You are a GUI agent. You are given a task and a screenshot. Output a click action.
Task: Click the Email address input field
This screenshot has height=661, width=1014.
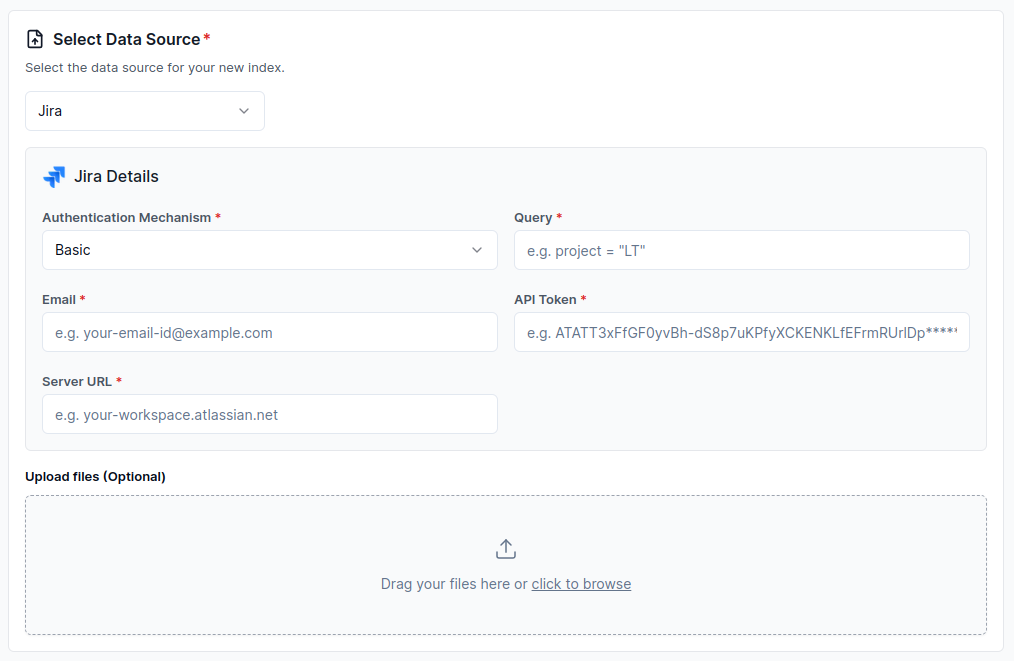coord(269,332)
